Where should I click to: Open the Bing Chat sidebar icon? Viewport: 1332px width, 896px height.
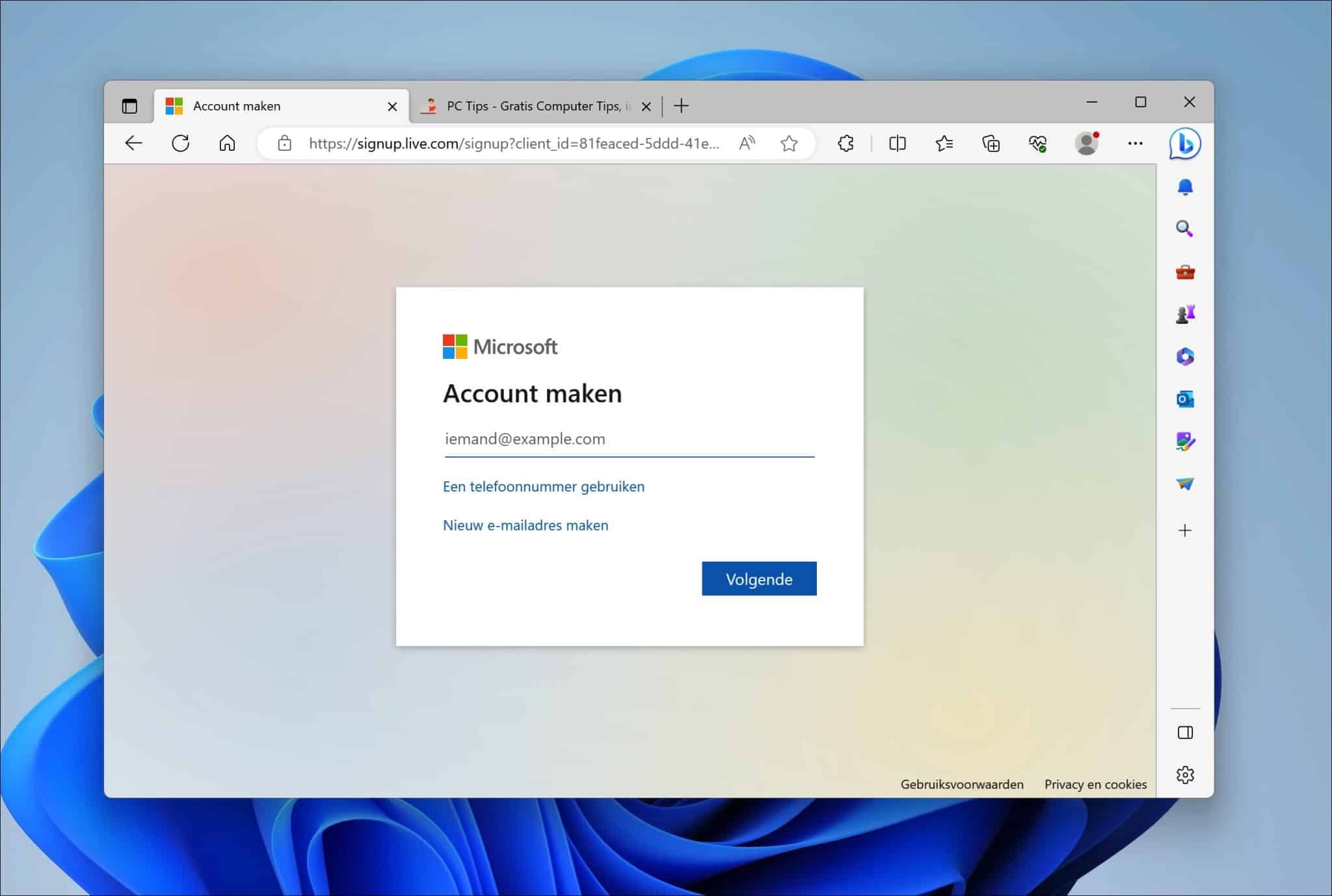tap(1185, 143)
